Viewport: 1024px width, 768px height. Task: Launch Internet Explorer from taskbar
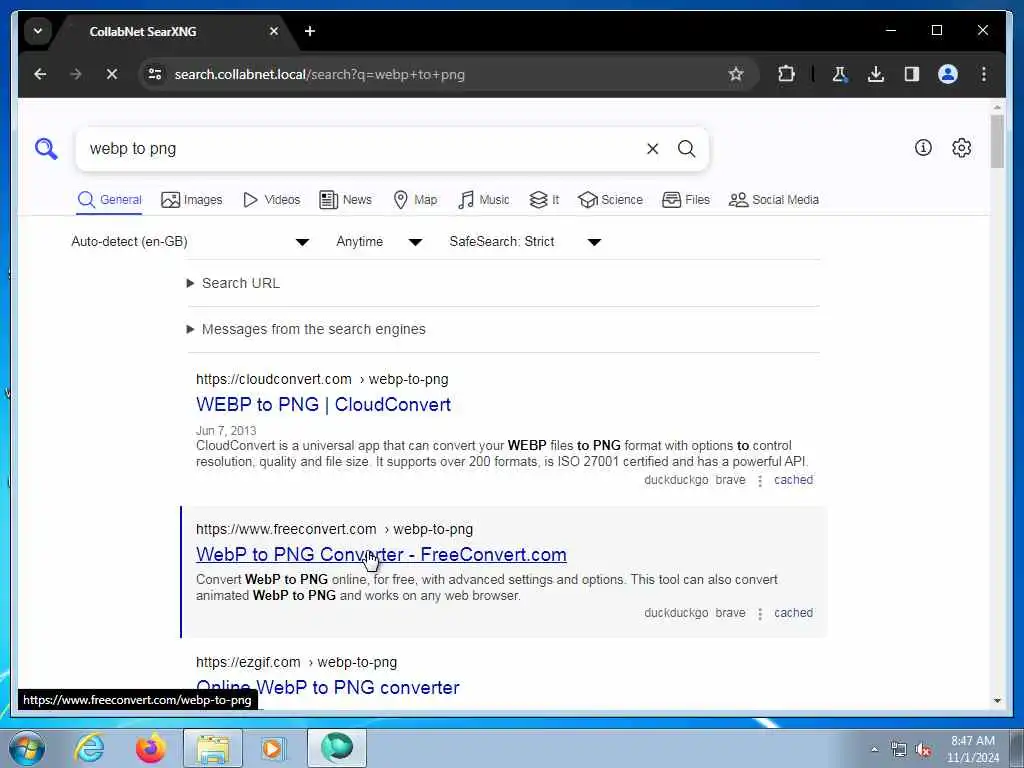pos(89,748)
